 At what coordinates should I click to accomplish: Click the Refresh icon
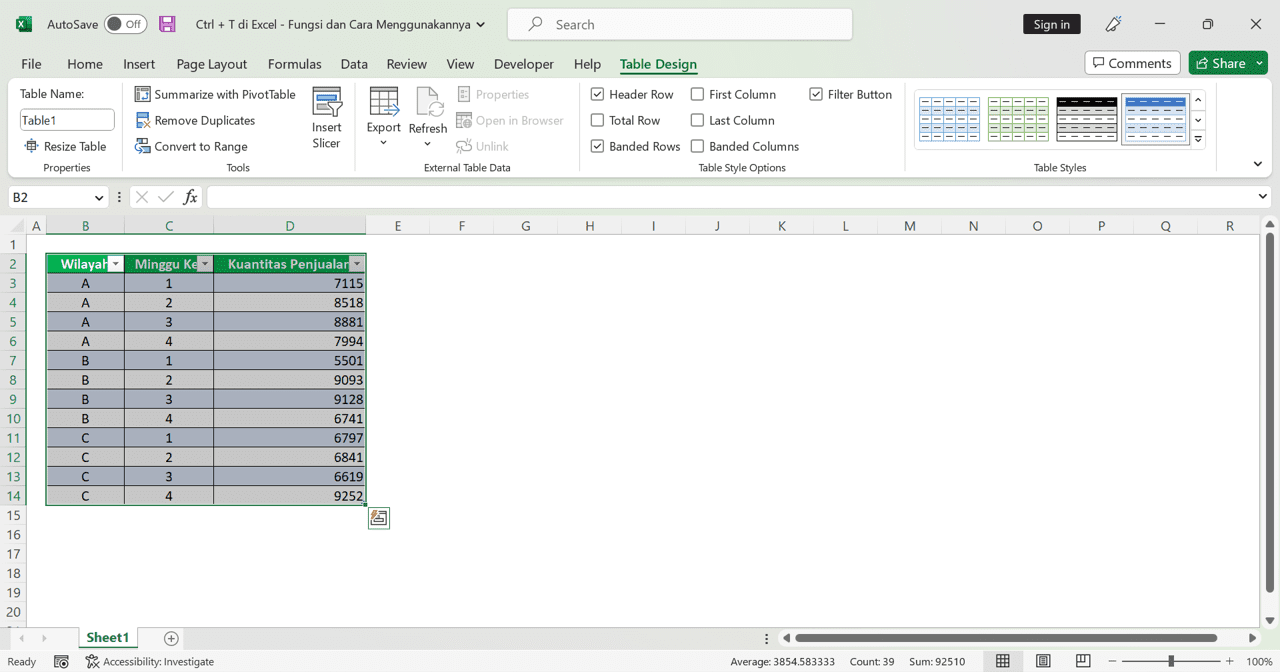point(428,102)
